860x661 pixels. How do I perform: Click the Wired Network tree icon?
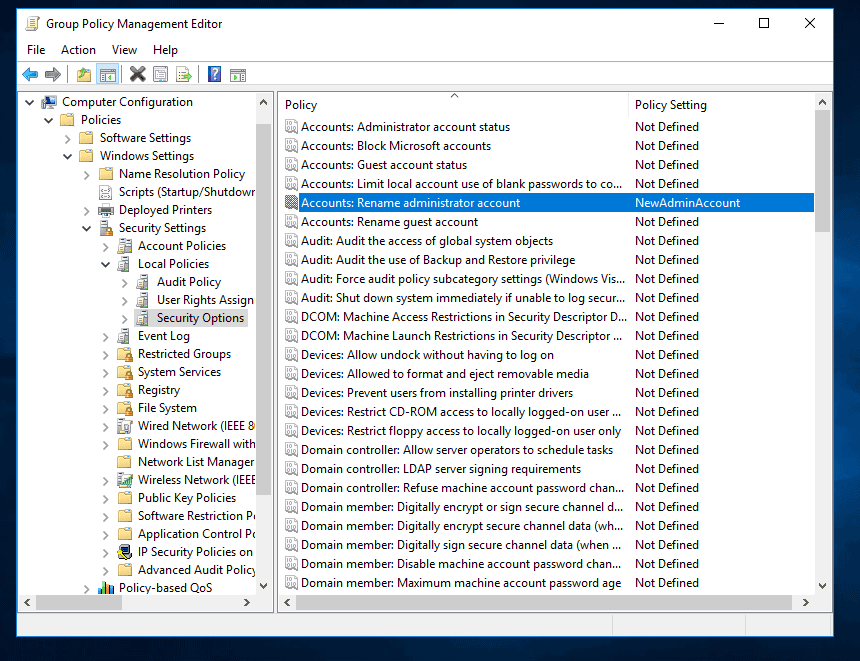click(125, 426)
